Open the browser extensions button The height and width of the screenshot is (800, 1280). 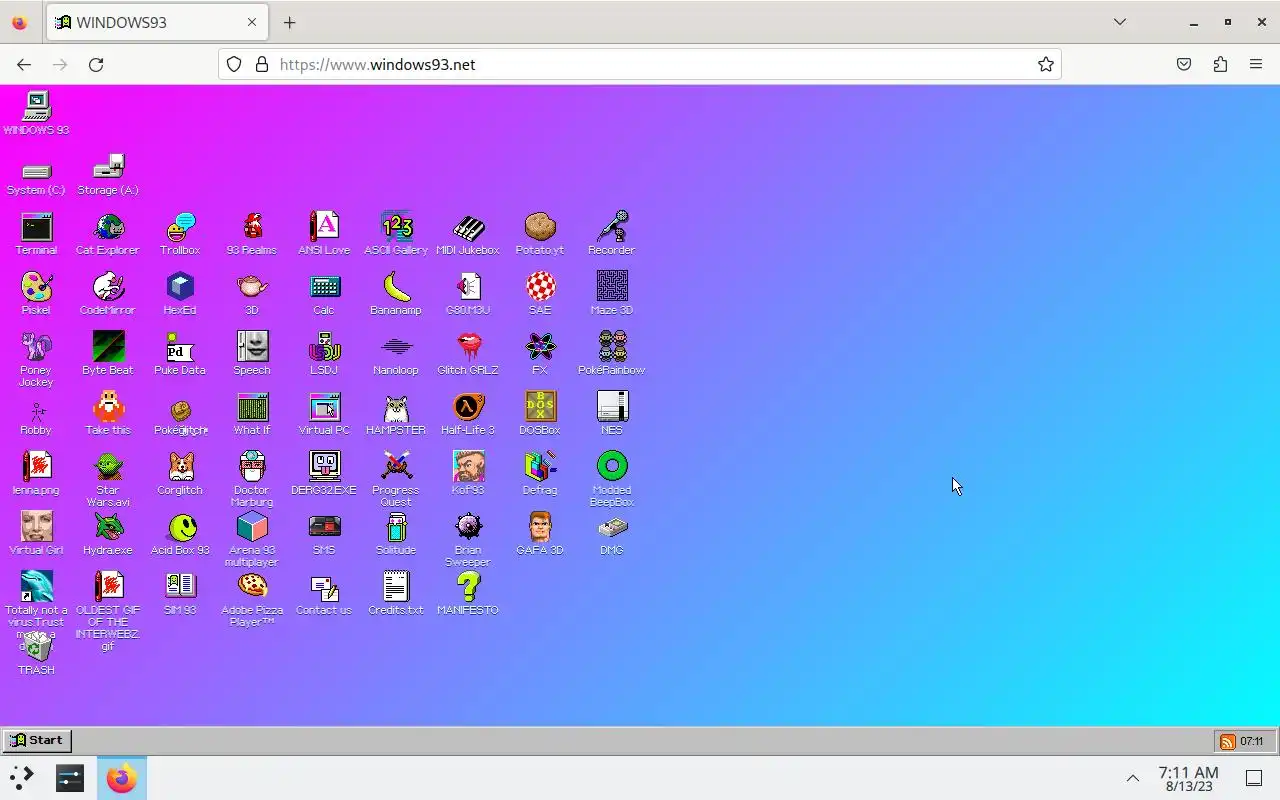(x=1220, y=64)
